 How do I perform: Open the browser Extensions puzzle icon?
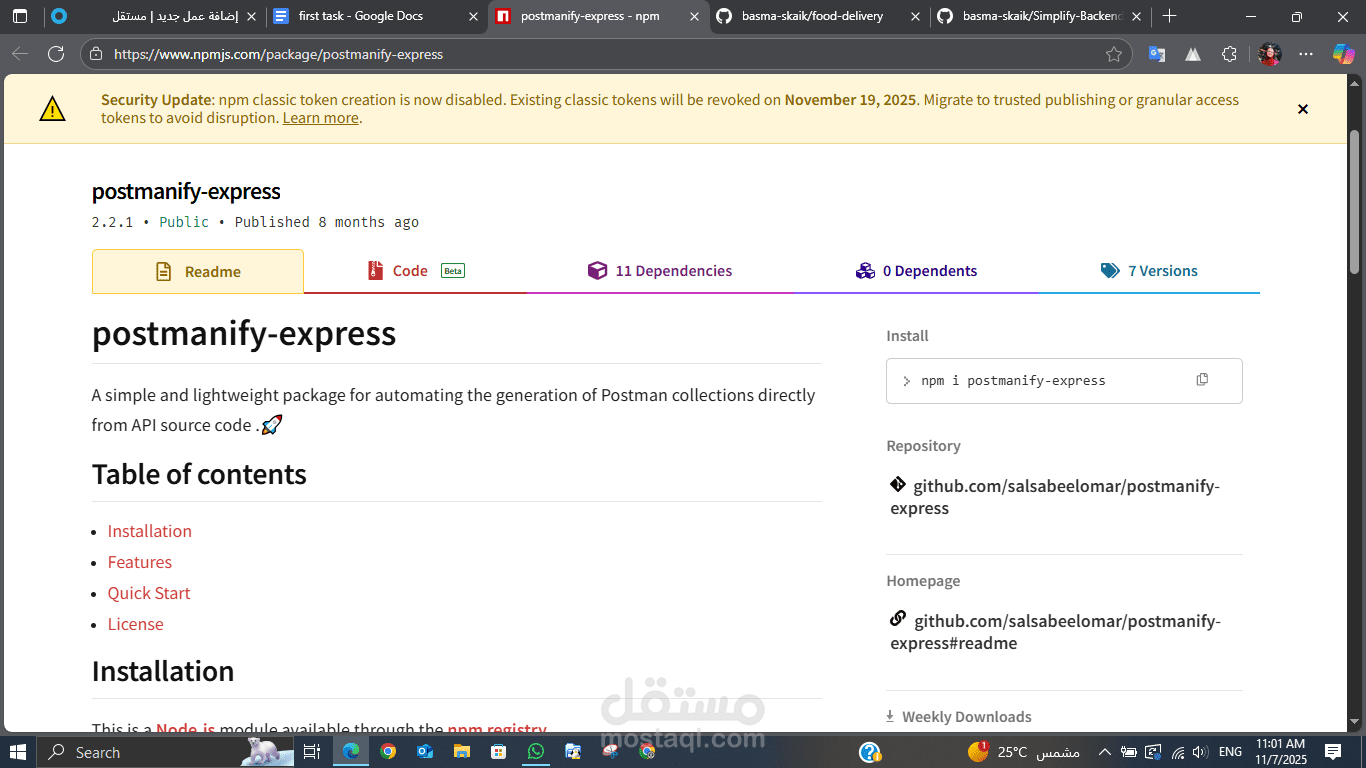(1229, 54)
